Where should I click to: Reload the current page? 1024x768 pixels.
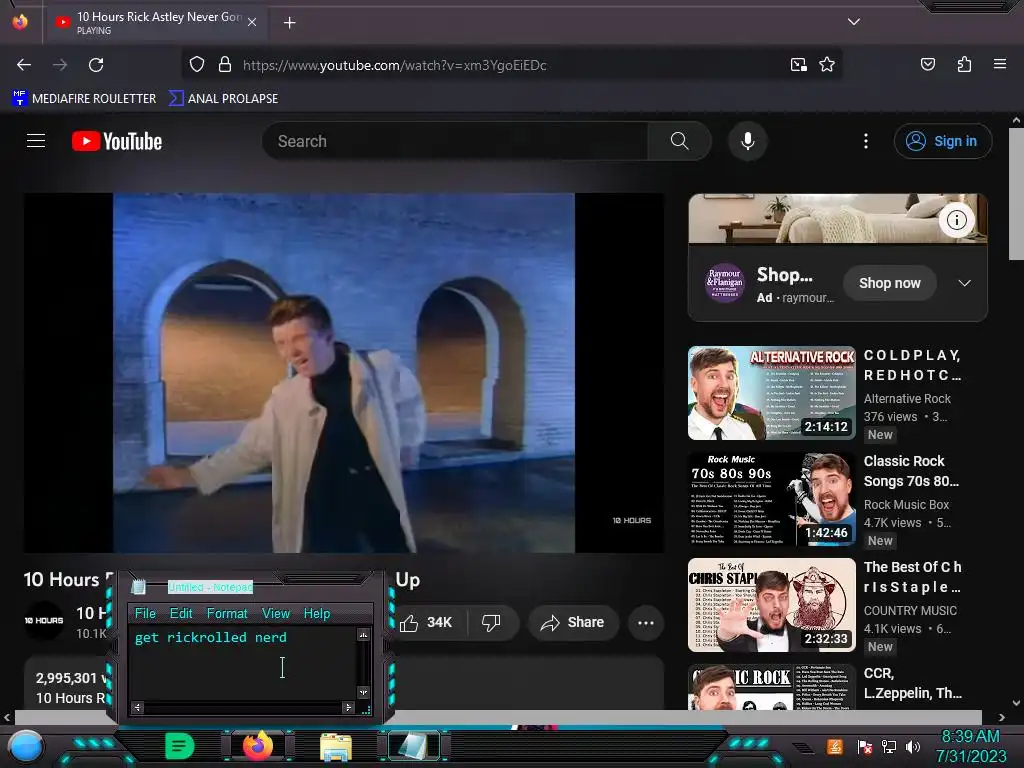coord(96,65)
